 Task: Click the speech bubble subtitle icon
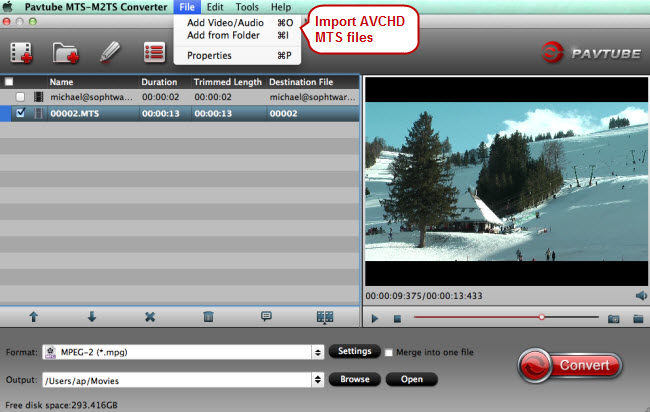click(x=266, y=317)
